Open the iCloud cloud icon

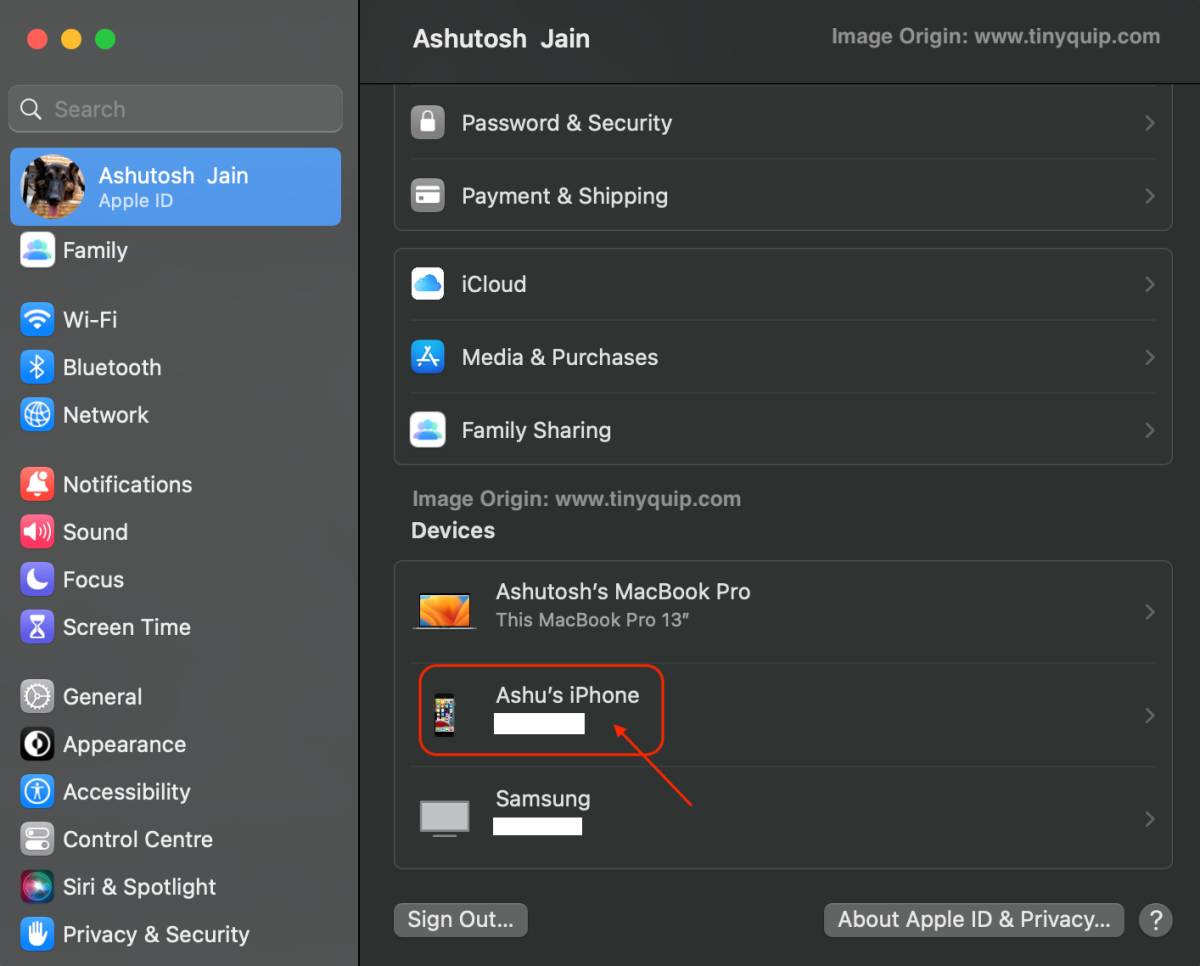click(428, 284)
